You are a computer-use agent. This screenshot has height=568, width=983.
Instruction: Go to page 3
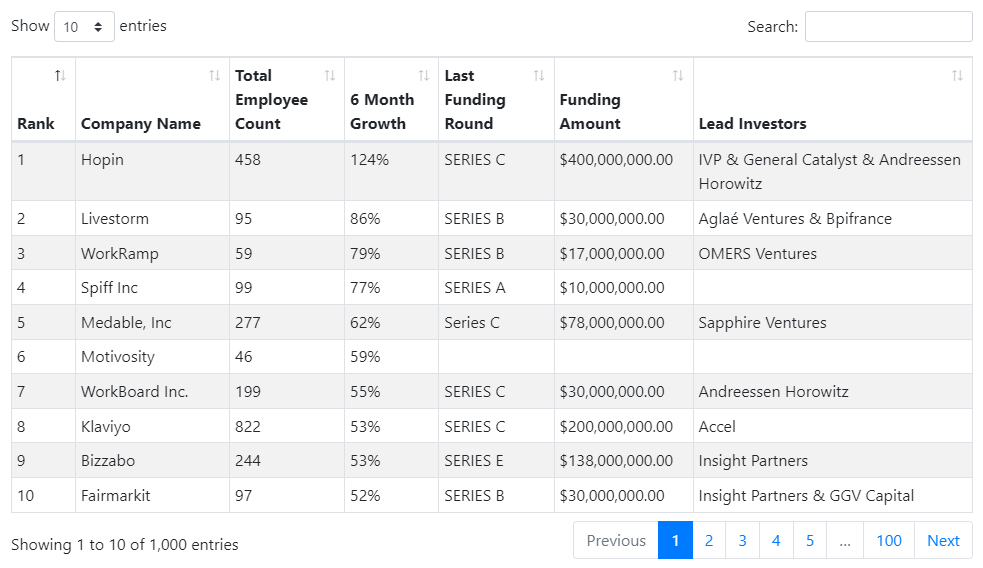tap(742, 540)
